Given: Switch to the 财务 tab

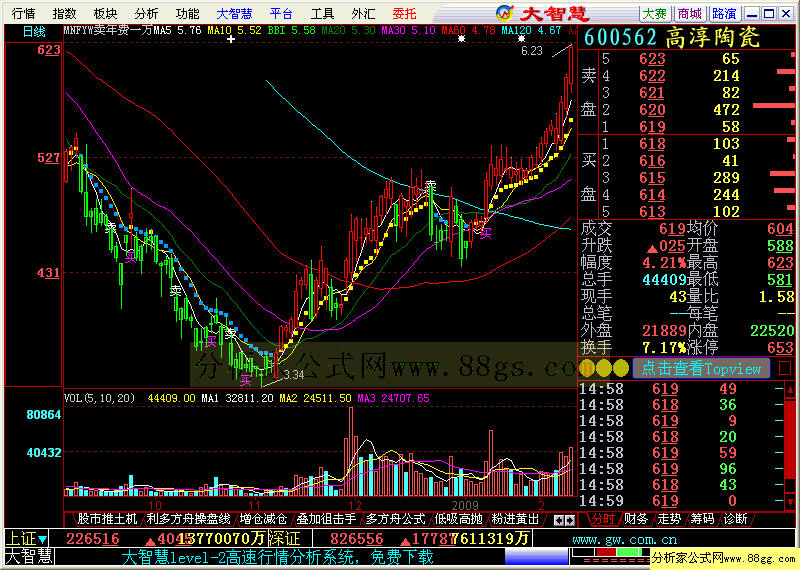Looking at the screenshot, I should point(636,519).
